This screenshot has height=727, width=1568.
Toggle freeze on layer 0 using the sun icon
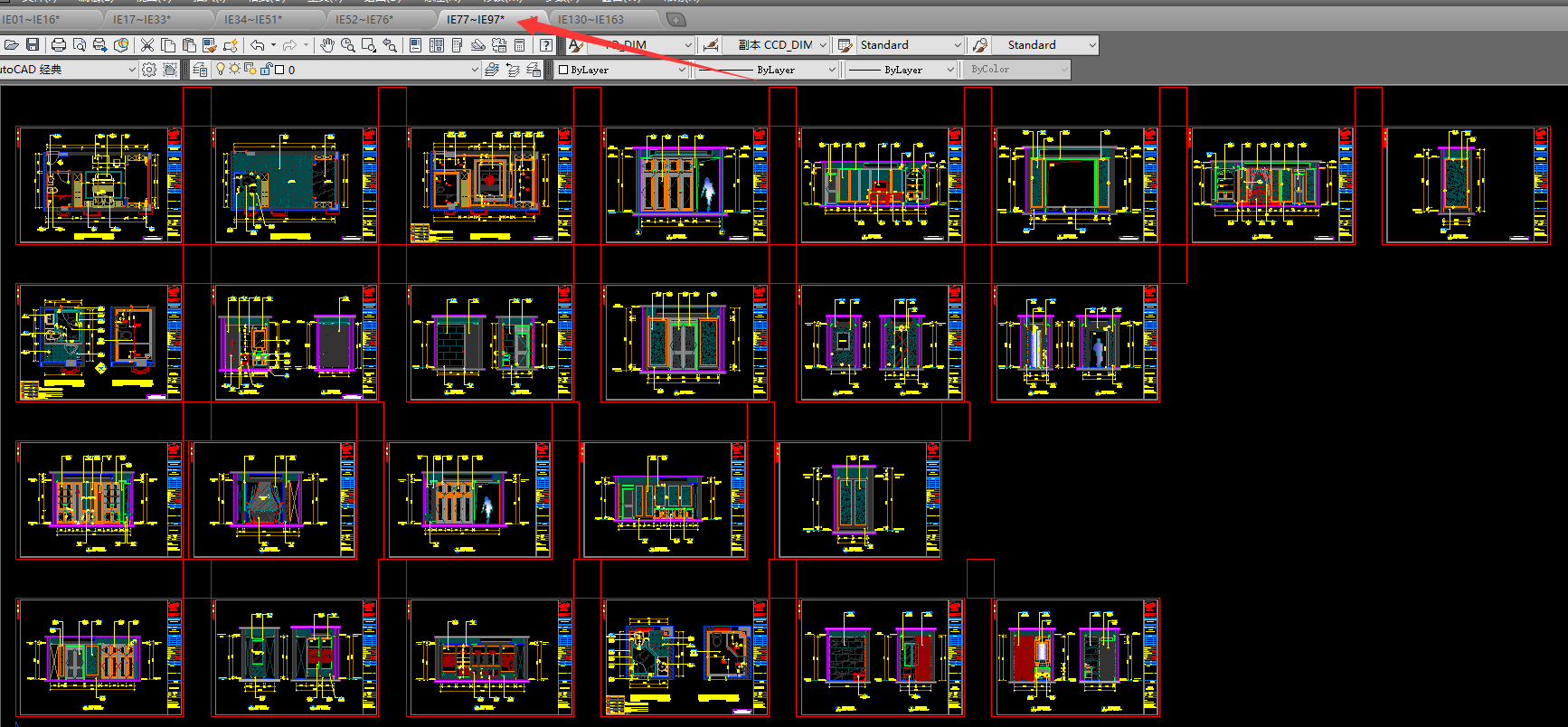[x=235, y=70]
